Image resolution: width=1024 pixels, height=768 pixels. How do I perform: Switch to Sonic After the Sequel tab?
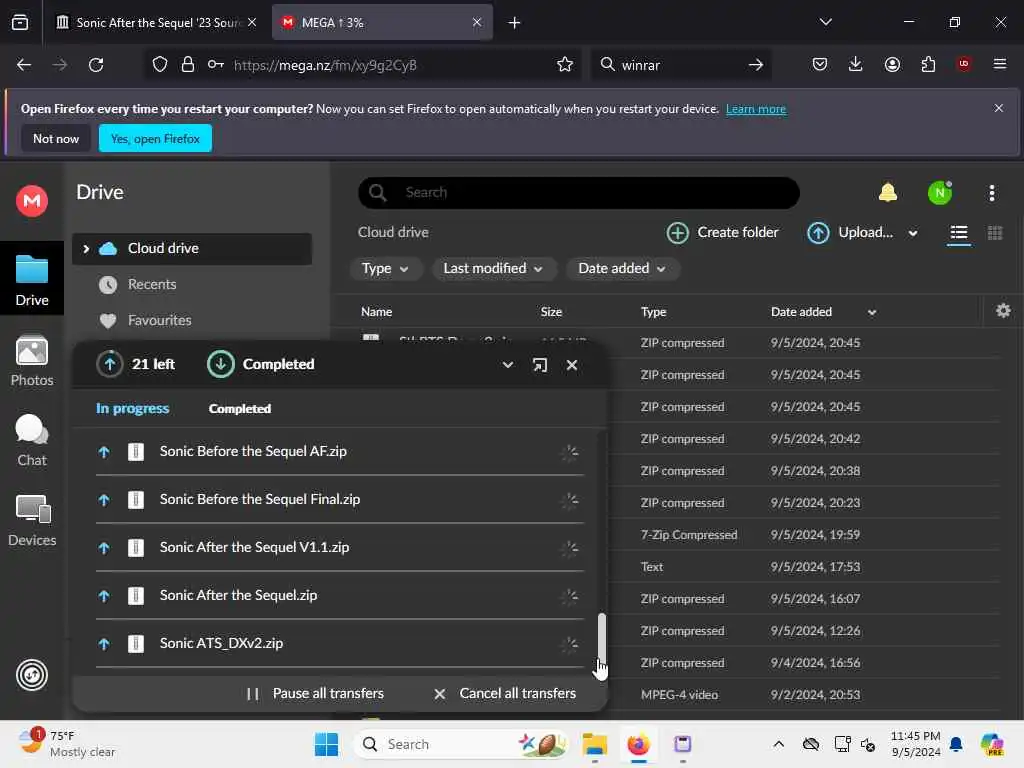pos(156,23)
